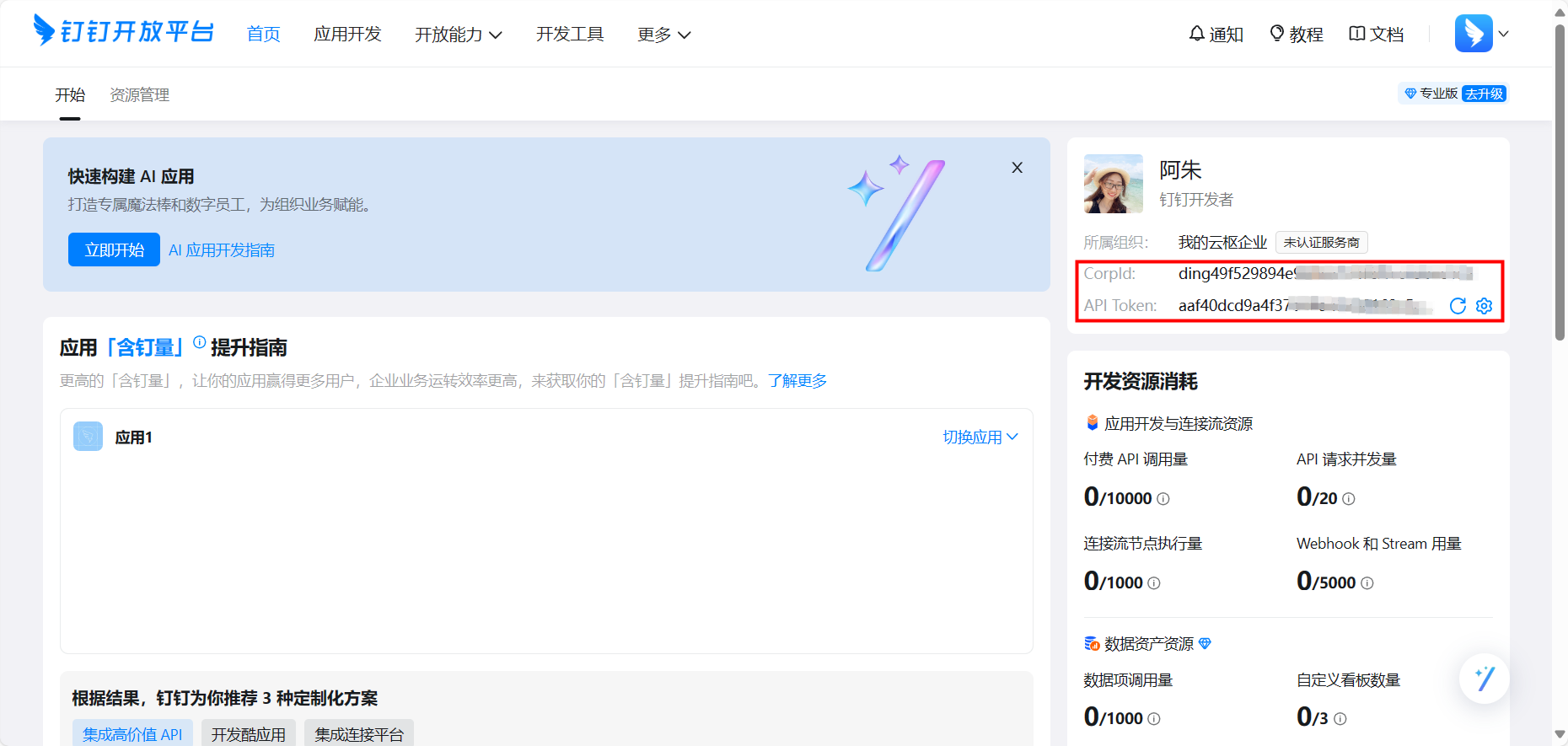Open the API Token settings gear

1485,306
